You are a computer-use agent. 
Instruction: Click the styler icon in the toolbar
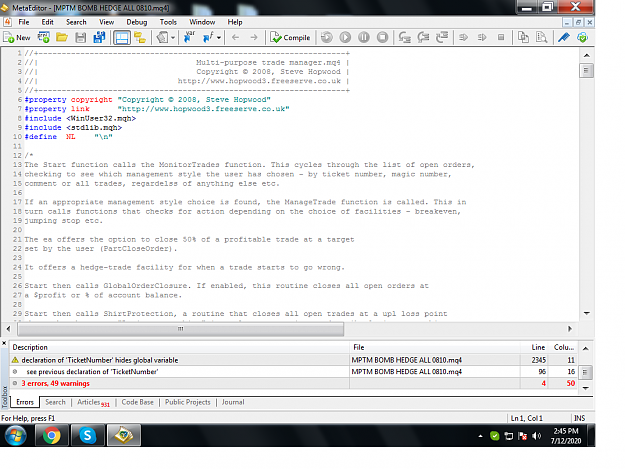pos(162,37)
